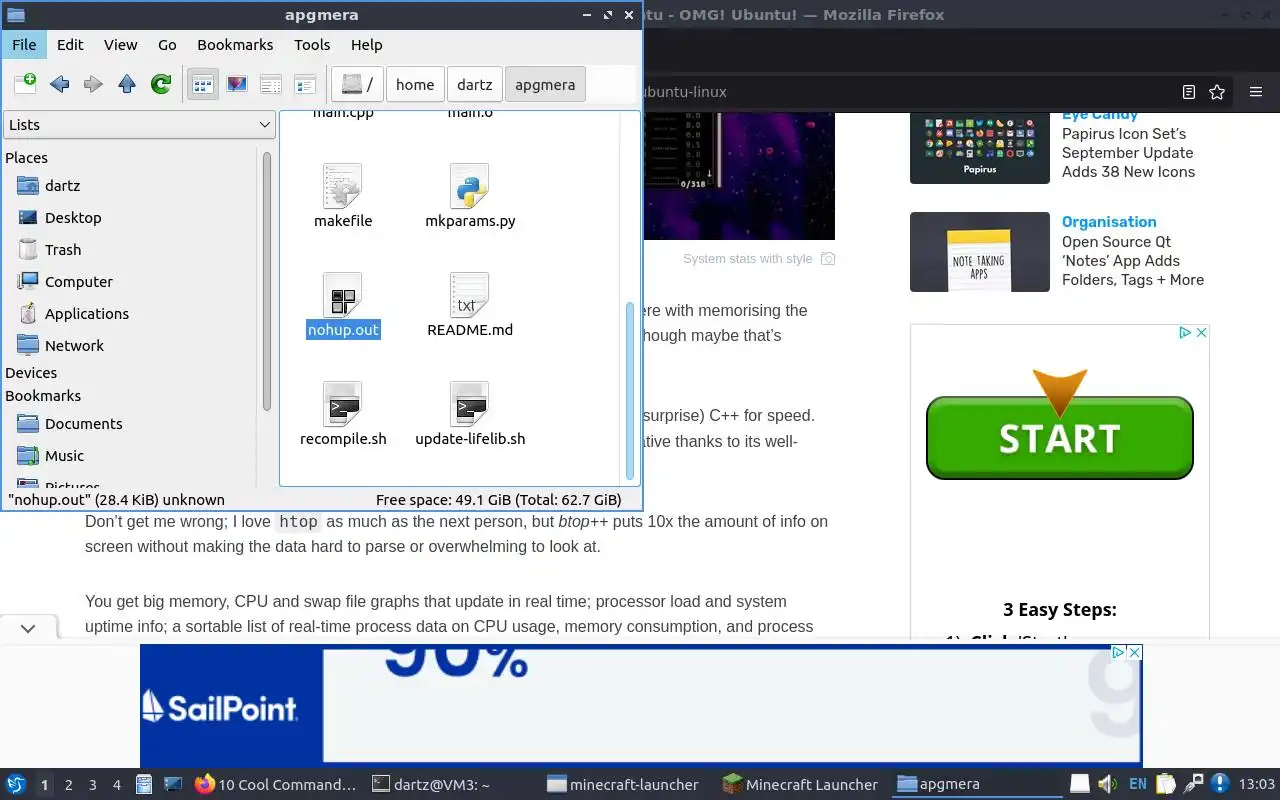This screenshot has width=1280, height=800.
Task: Switch to the dartz@VM3 terminal task
Action: coord(431,785)
